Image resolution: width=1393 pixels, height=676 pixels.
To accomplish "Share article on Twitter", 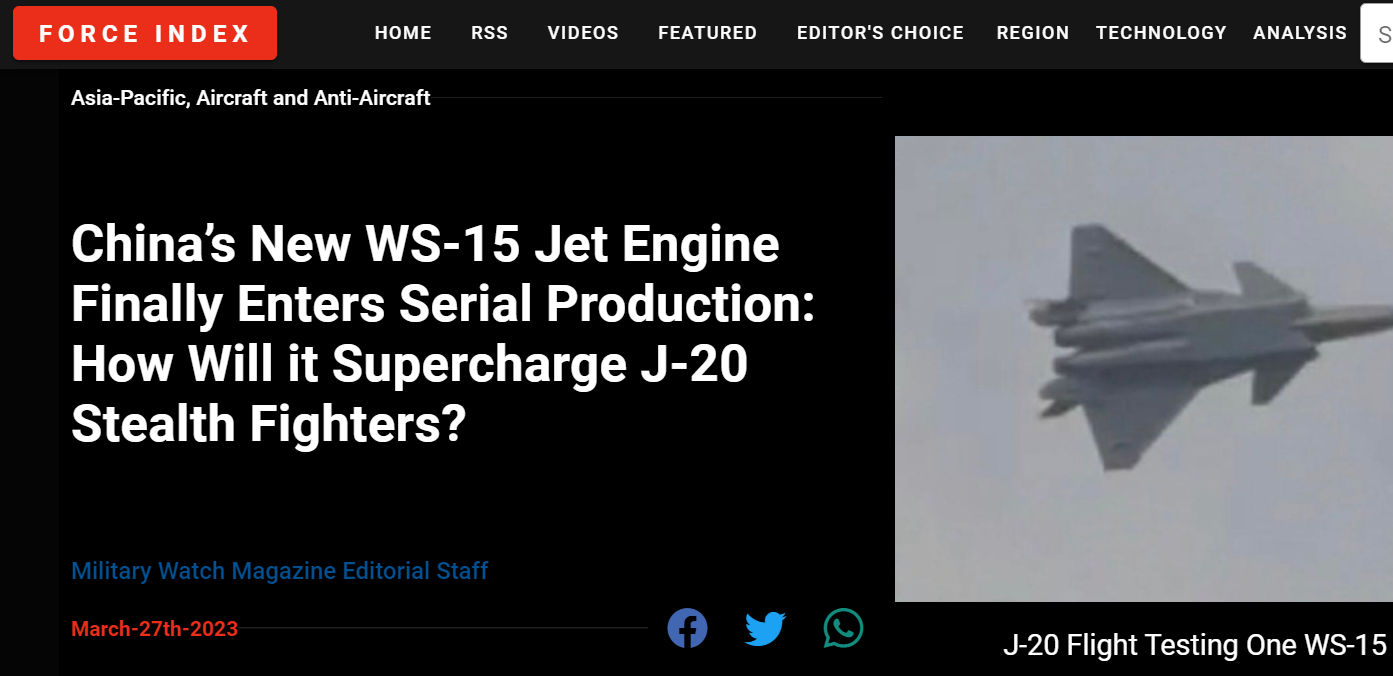I will coord(765,628).
